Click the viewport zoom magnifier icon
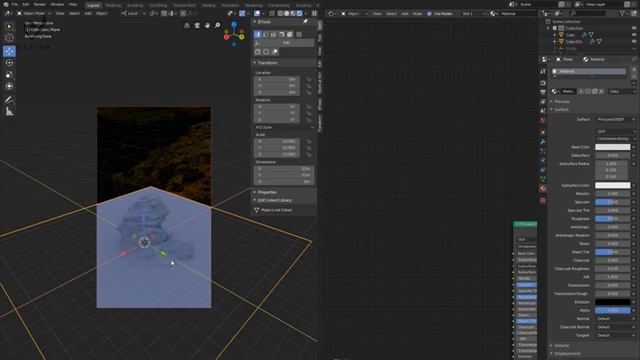The image size is (640, 360). [x=218, y=25]
